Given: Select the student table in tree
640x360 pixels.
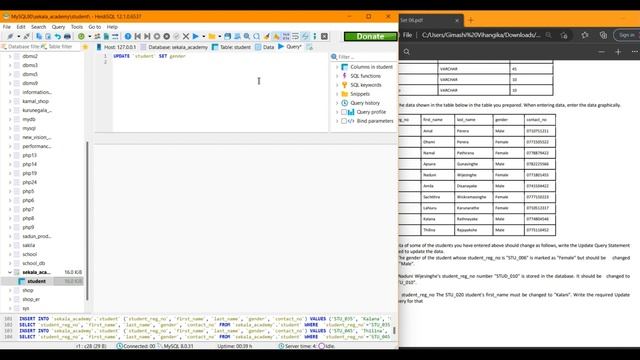Looking at the screenshot, I should (36, 281).
